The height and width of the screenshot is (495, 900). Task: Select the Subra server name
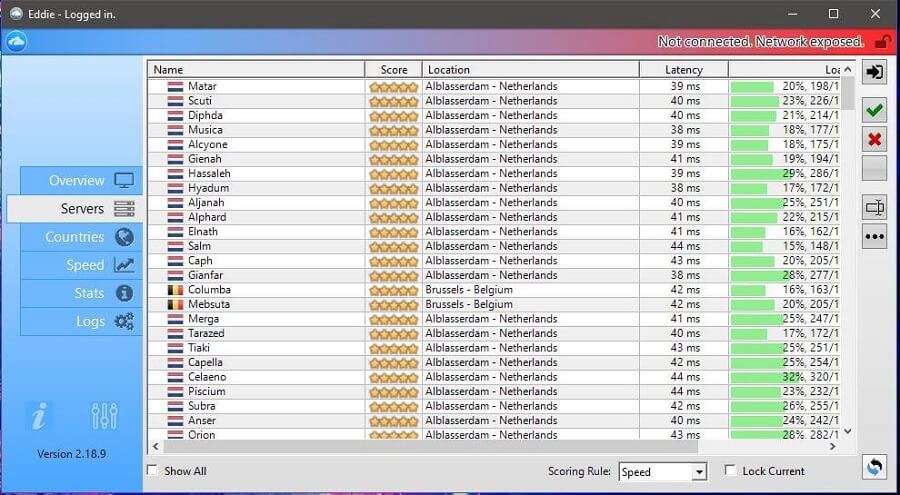pos(201,406)
